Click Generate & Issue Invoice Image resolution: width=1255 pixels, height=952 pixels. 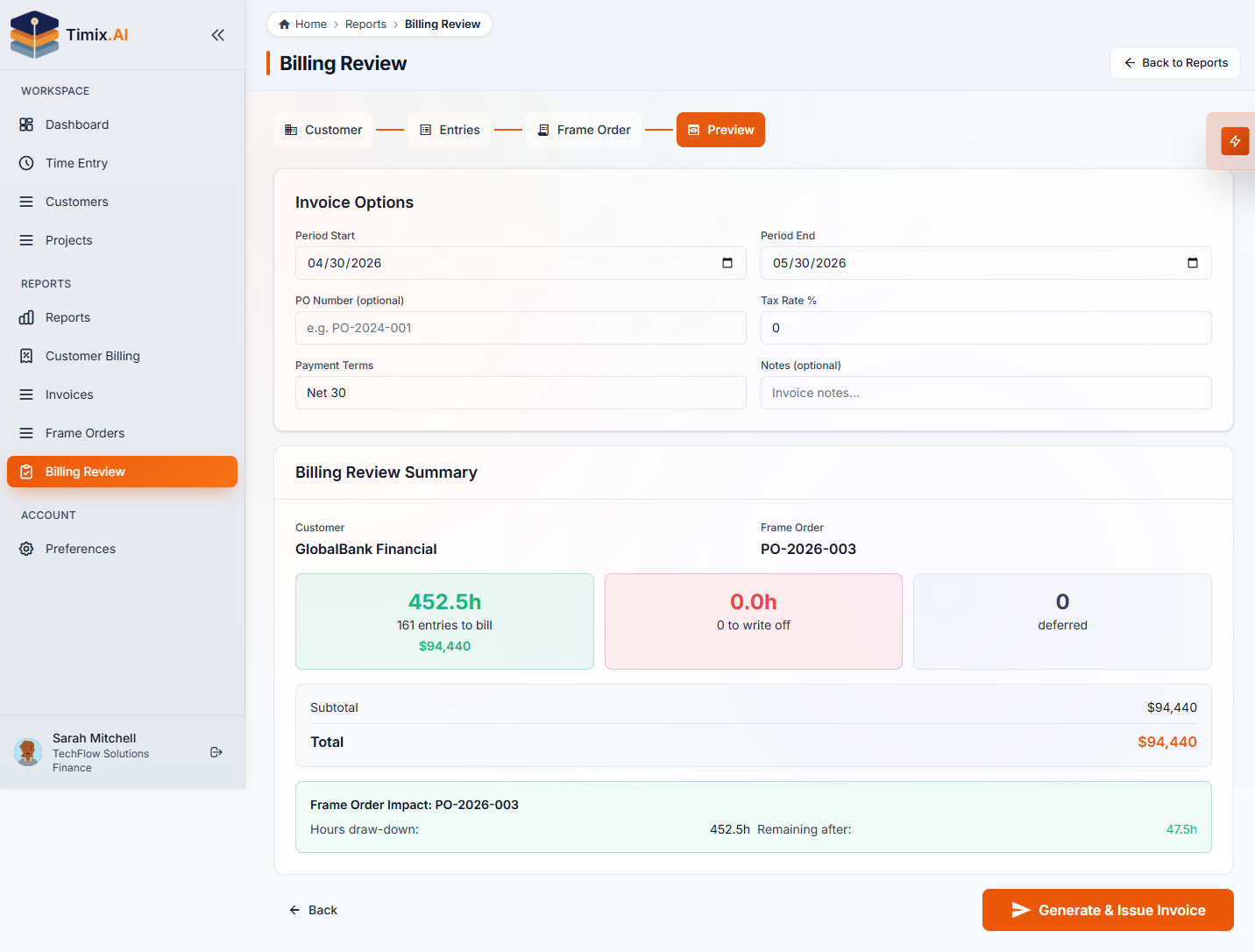tap(1108, 910)
